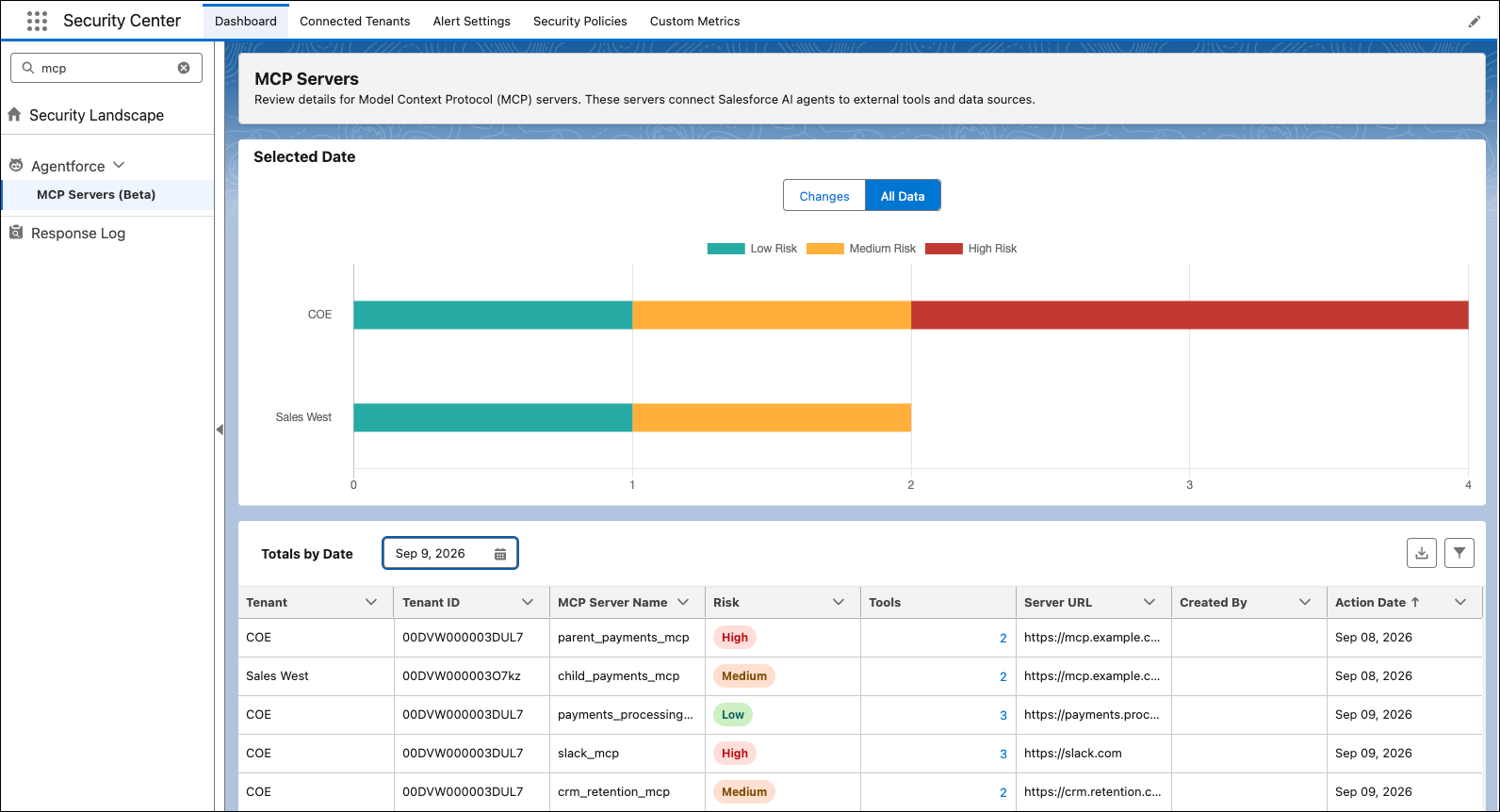Click tools count for slack_mcp

tap(1003, 754)
